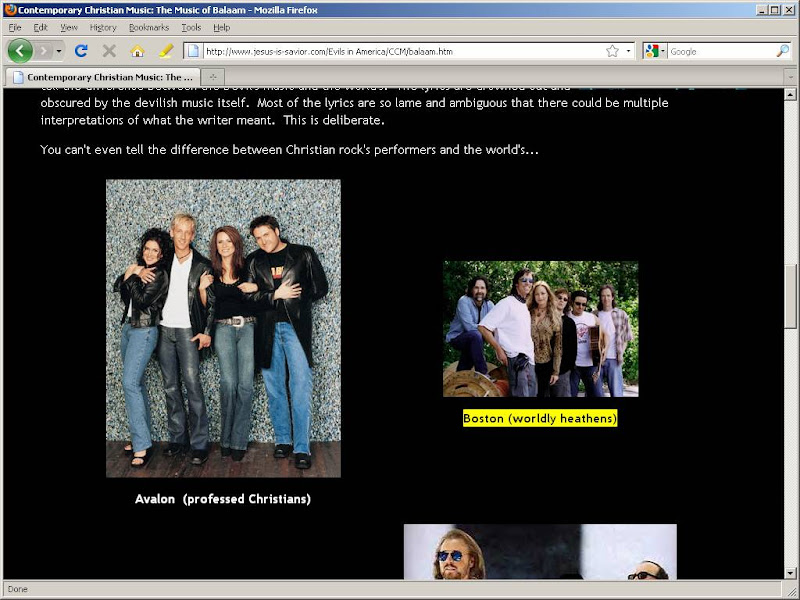The width and height of the screenshot is (800, 600).
Task: Click the 'This is deliberate.' text
Action: [x=334, y=120]
